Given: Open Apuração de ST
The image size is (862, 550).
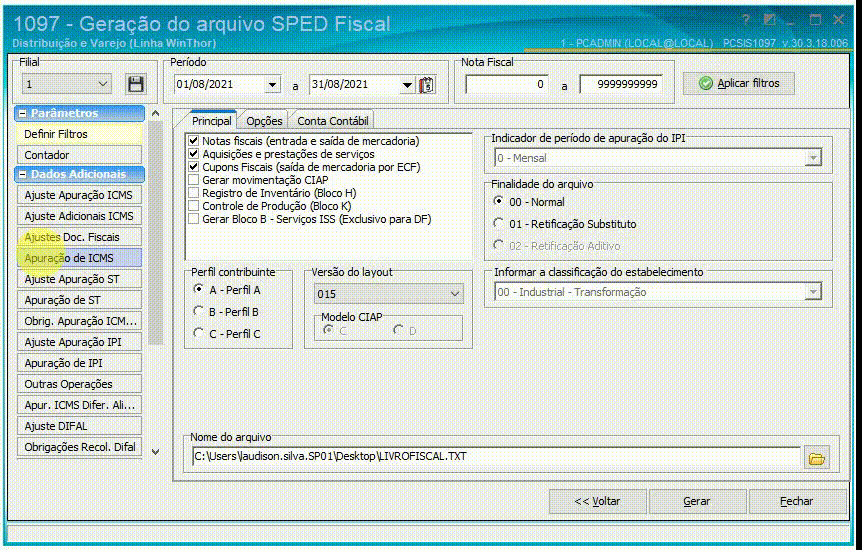Looking at the screenshot, I should (80, 300).
